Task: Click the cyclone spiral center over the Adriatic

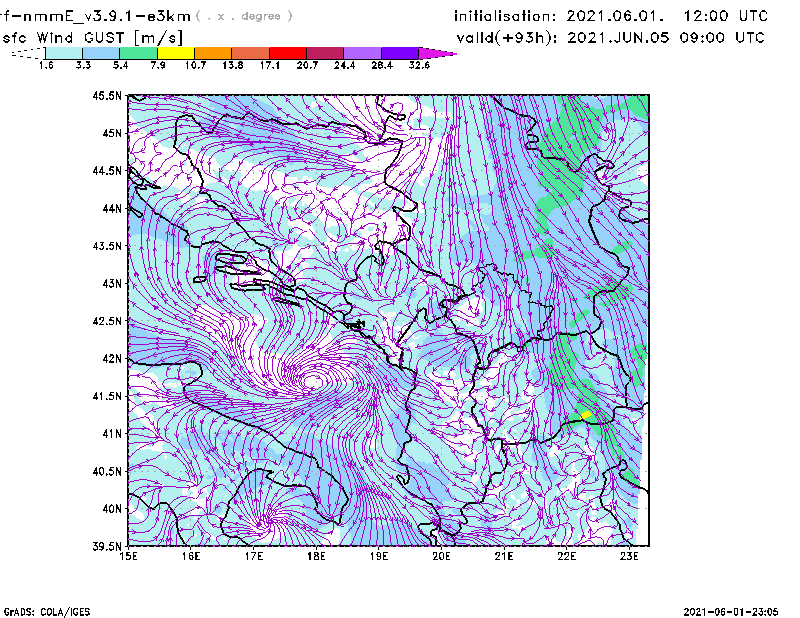Action: click(x=313, y=381)
